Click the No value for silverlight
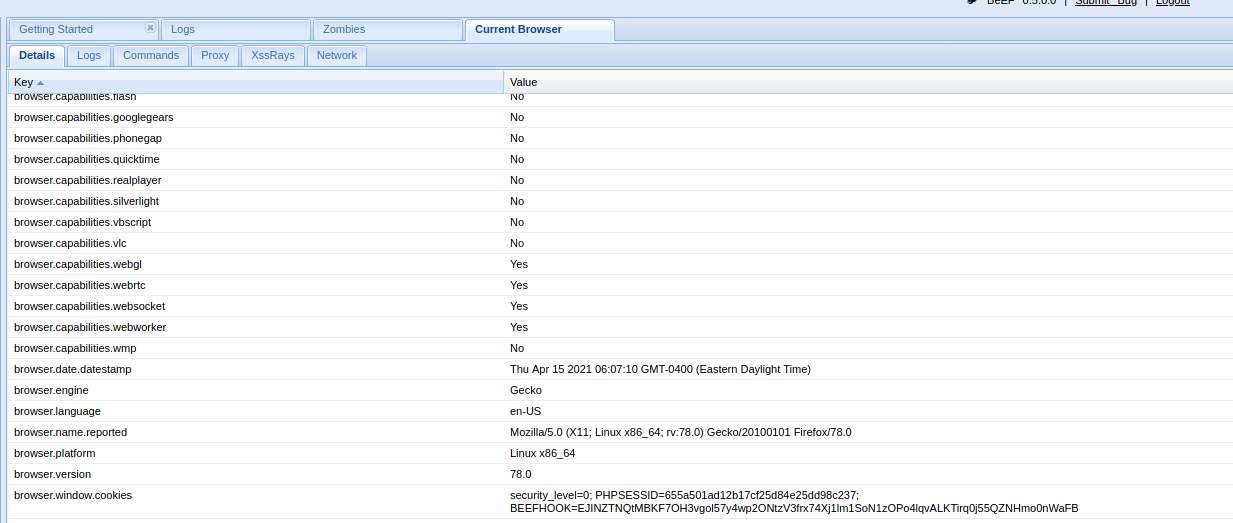Image resolution: width=1233 pixels, height=523 pixels. 517,201
